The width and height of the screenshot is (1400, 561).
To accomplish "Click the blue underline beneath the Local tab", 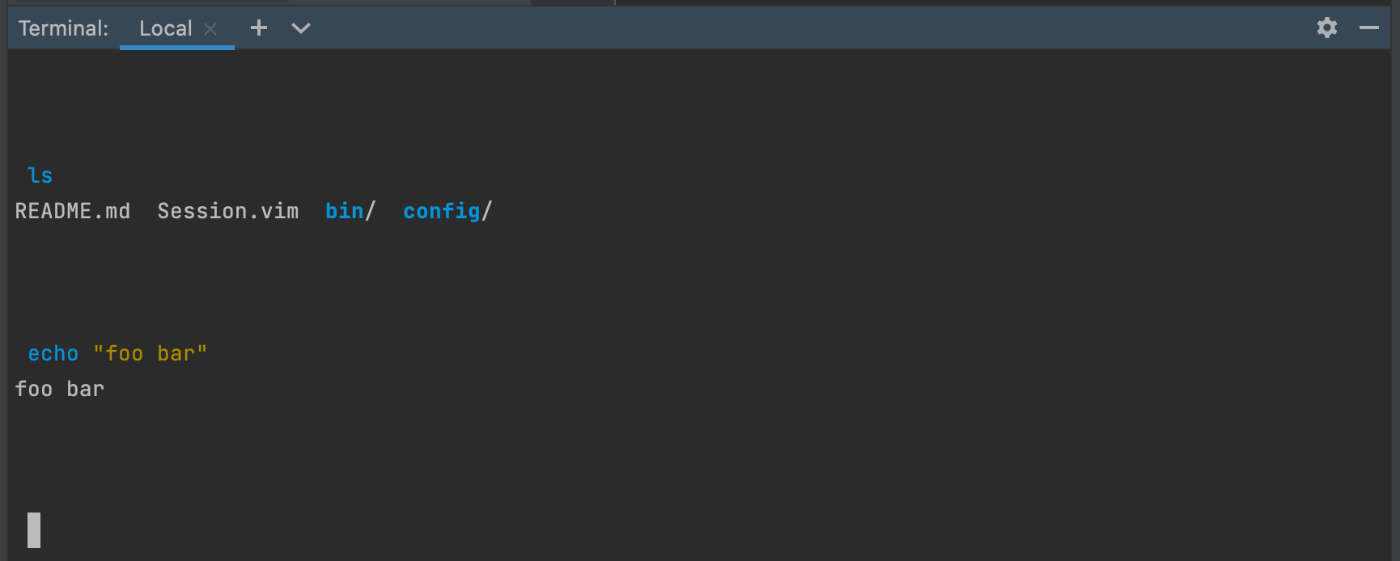I will (x=177, y=47).
